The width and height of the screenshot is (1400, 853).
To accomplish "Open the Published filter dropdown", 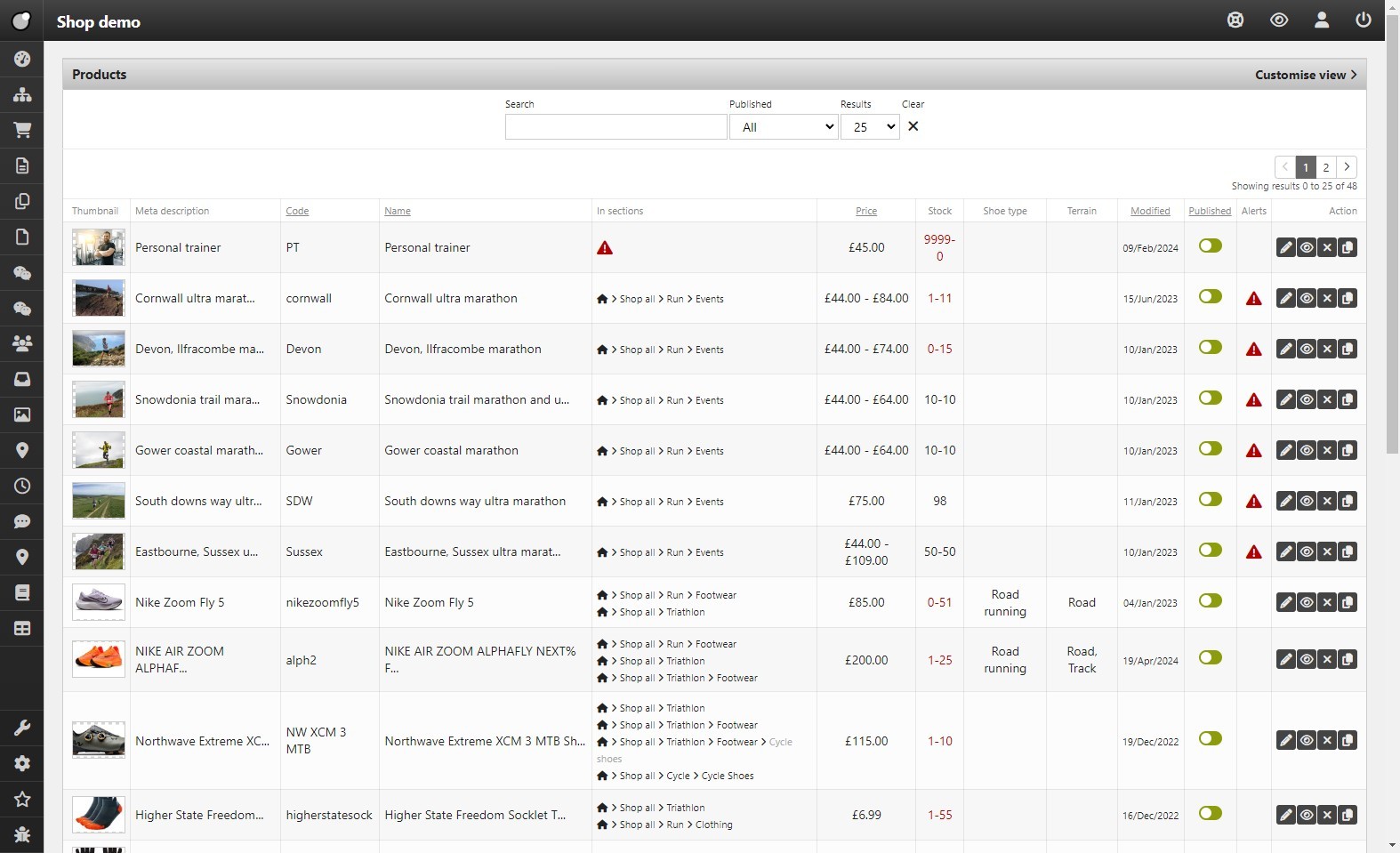I will tap(784, 127).
